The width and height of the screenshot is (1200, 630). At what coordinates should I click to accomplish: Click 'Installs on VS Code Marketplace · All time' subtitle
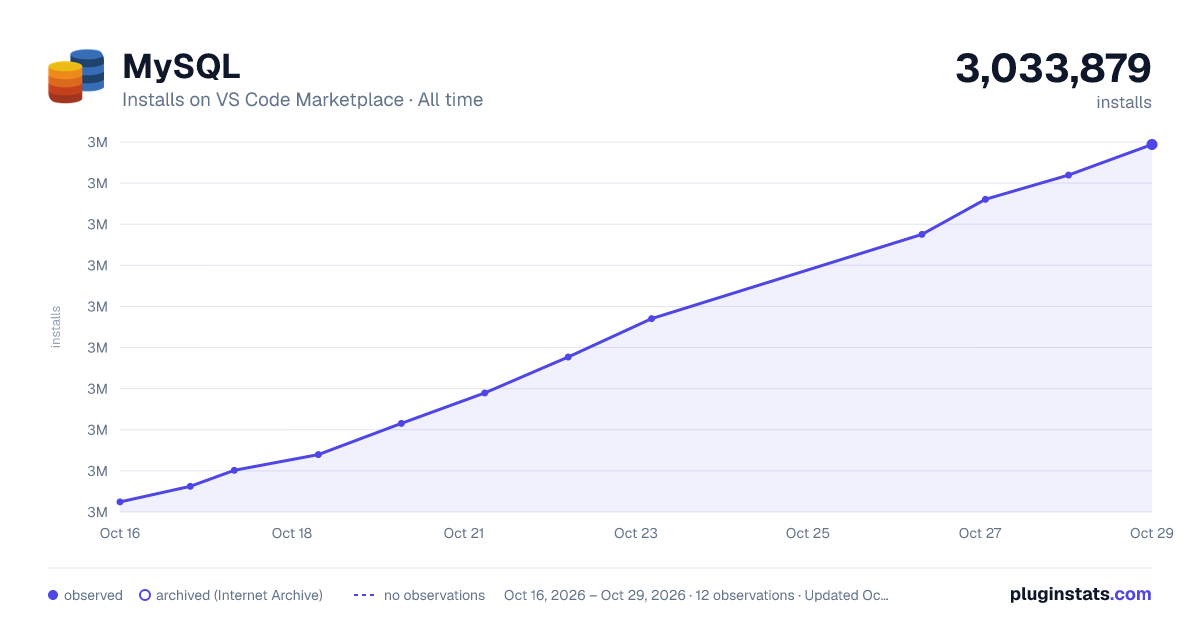coord(302,100)
